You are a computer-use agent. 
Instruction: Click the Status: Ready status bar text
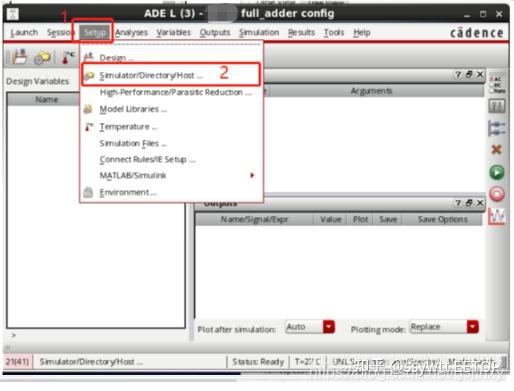point(258,362)
